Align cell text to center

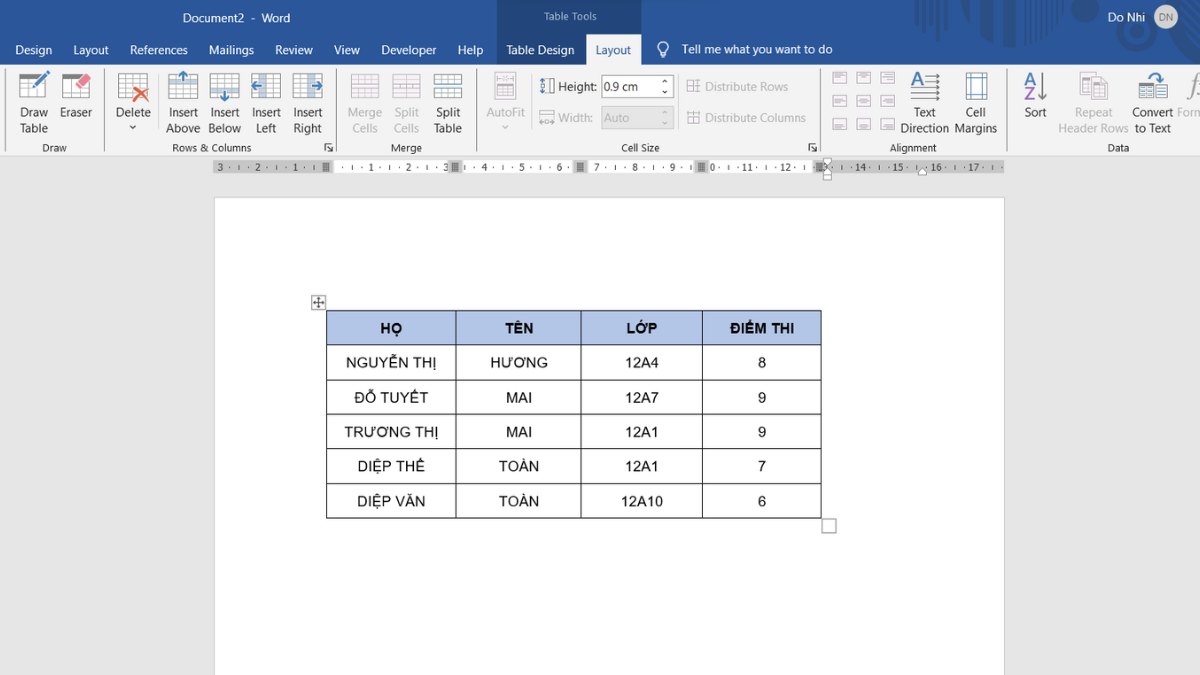863,101
